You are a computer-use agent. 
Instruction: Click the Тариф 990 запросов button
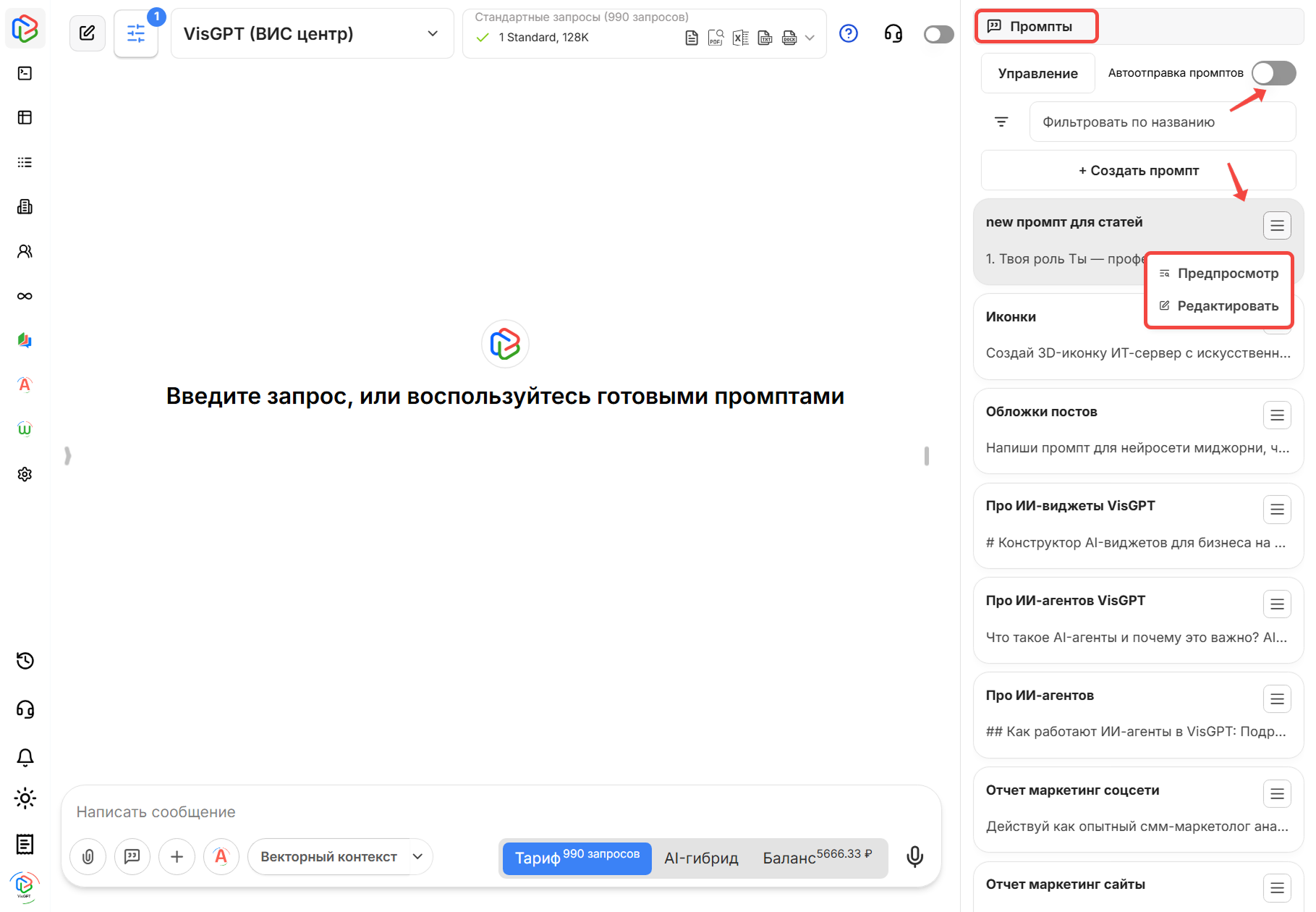576,858
